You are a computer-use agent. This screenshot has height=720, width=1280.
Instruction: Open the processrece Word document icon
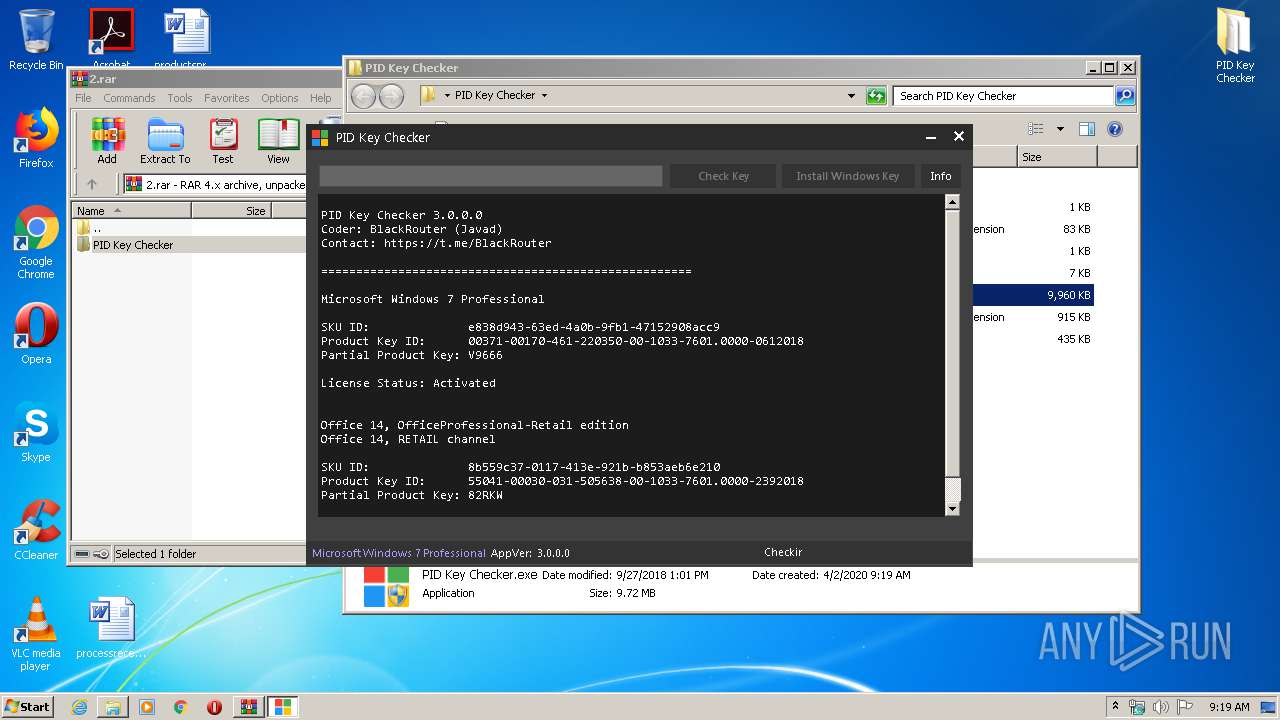pos(111,628)
